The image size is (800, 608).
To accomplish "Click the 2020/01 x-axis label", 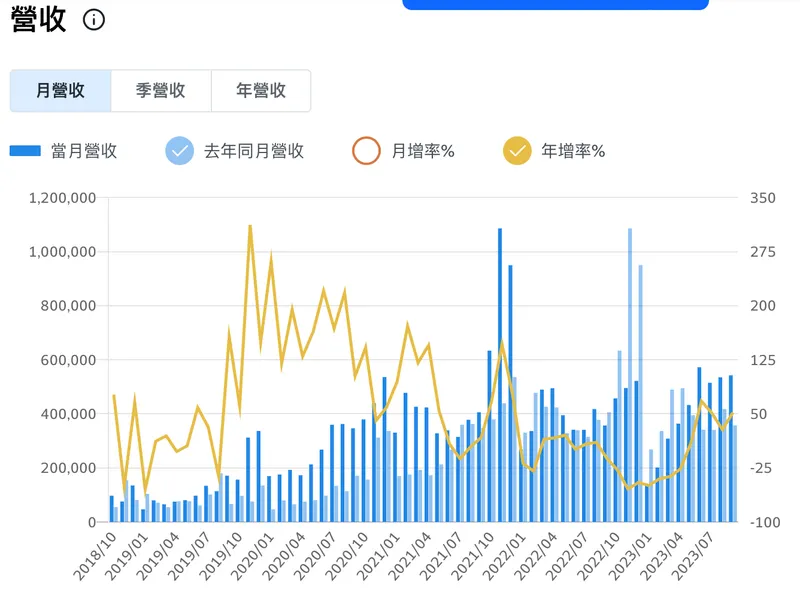I will point(253,556).
